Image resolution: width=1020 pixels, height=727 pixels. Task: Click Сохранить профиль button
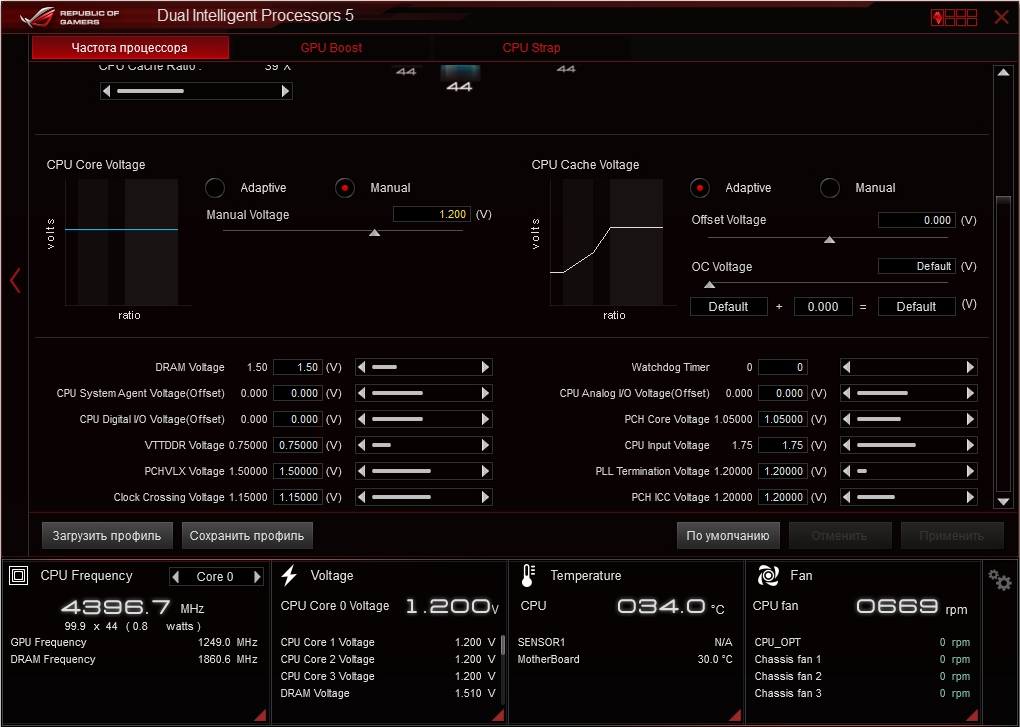[x=247, y=536]
